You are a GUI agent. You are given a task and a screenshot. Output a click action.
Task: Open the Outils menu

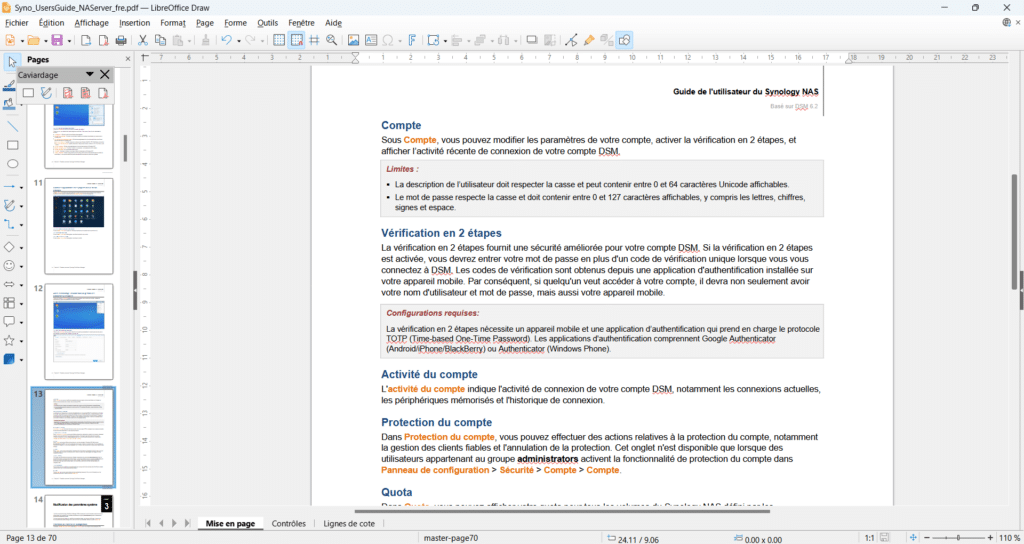(x=268, y=23)
